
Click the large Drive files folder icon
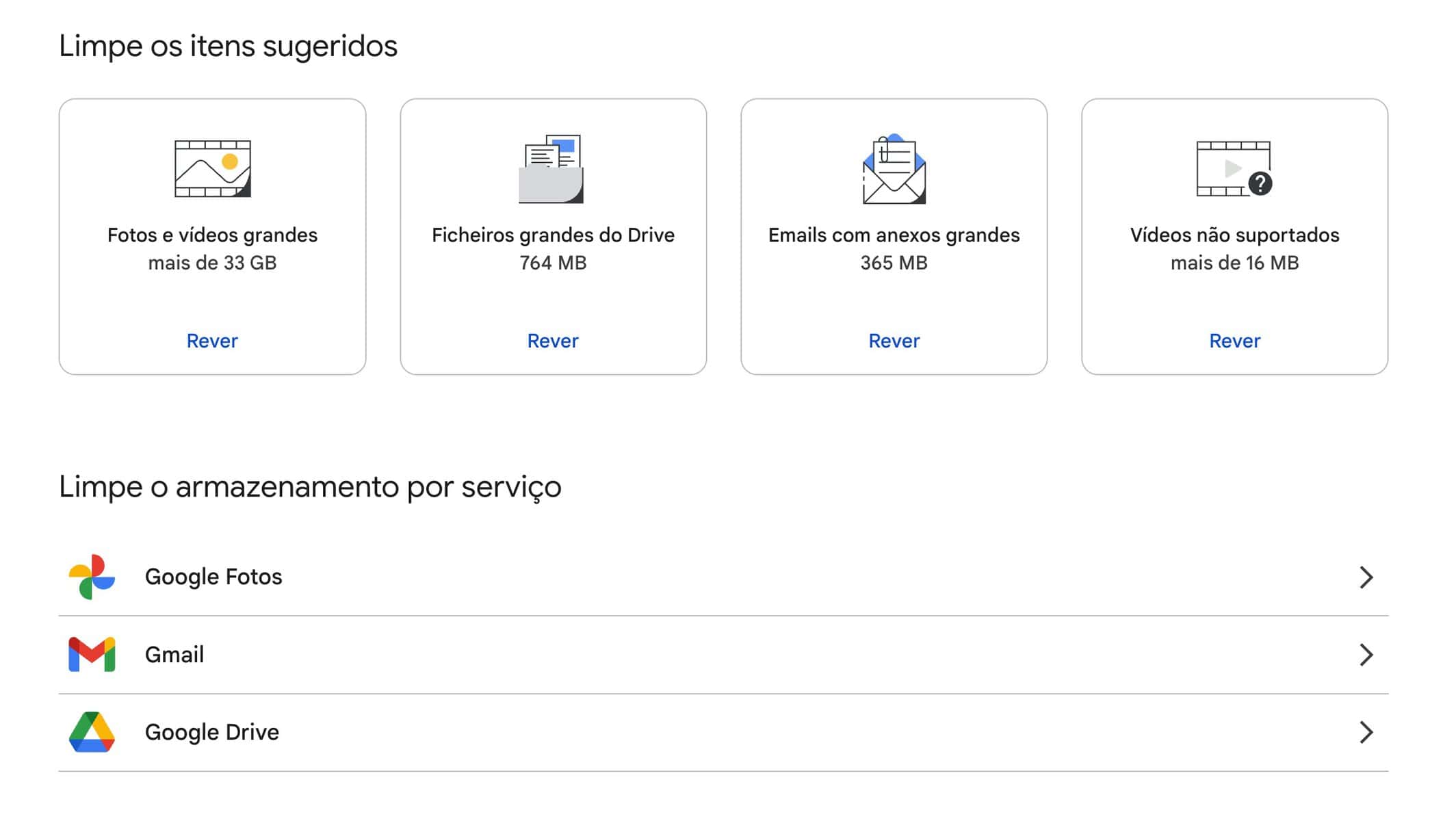pos(551,169)
